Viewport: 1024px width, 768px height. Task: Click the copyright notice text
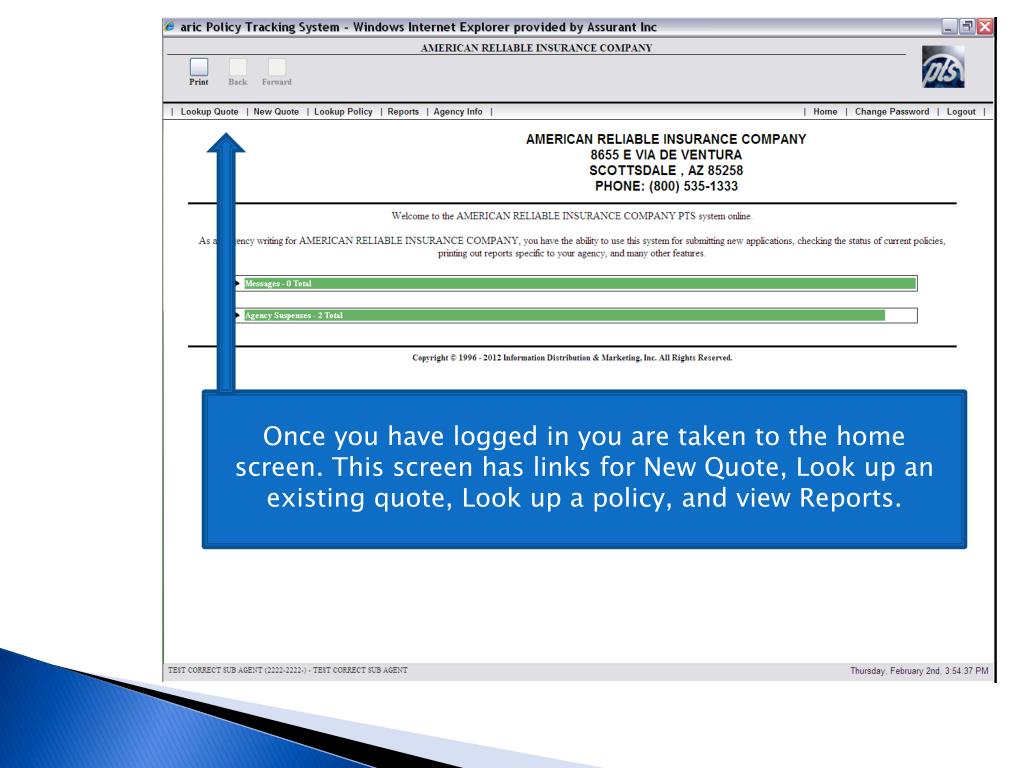point(572,358)
